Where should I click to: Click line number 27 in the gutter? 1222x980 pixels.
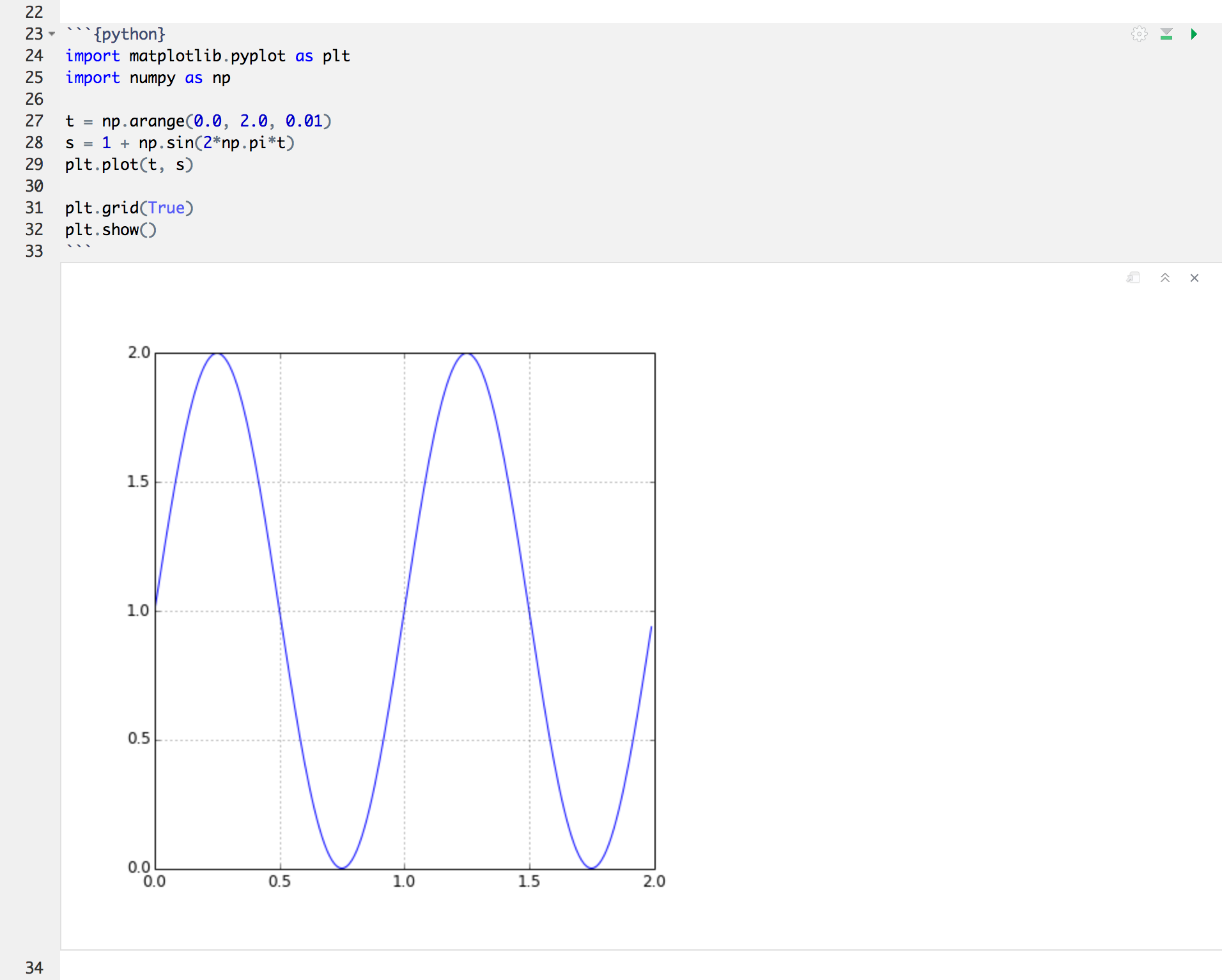pyautogui.click(x=34, y=121)
